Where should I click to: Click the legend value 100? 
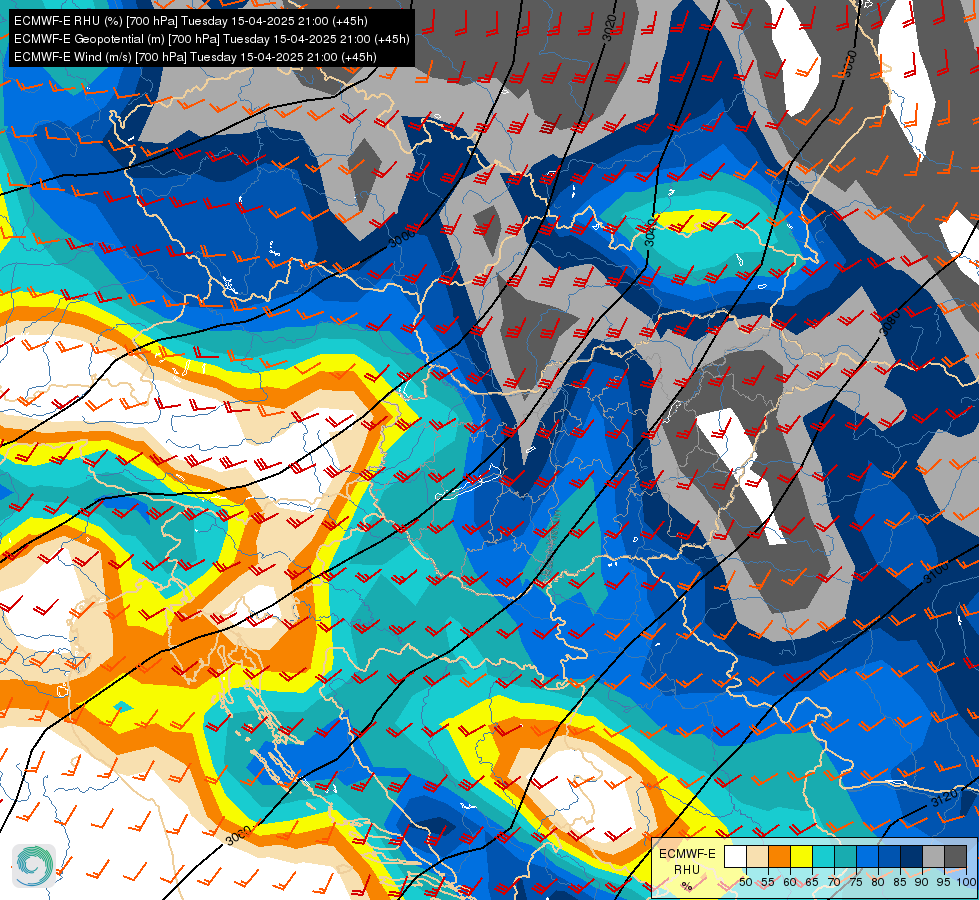pos(966,882)
